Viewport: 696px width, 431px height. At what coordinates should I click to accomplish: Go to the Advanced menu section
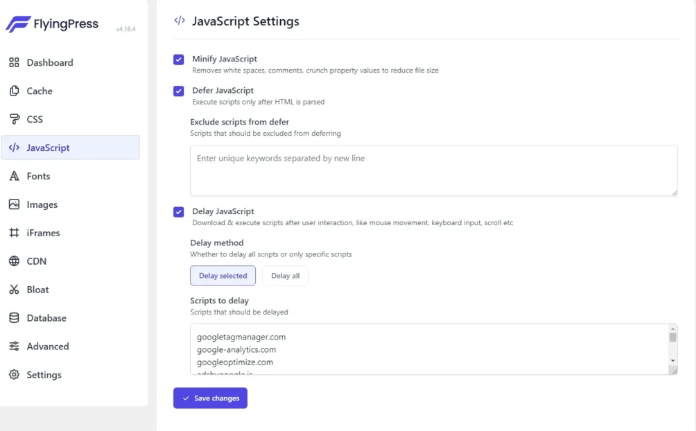point(48,347)
